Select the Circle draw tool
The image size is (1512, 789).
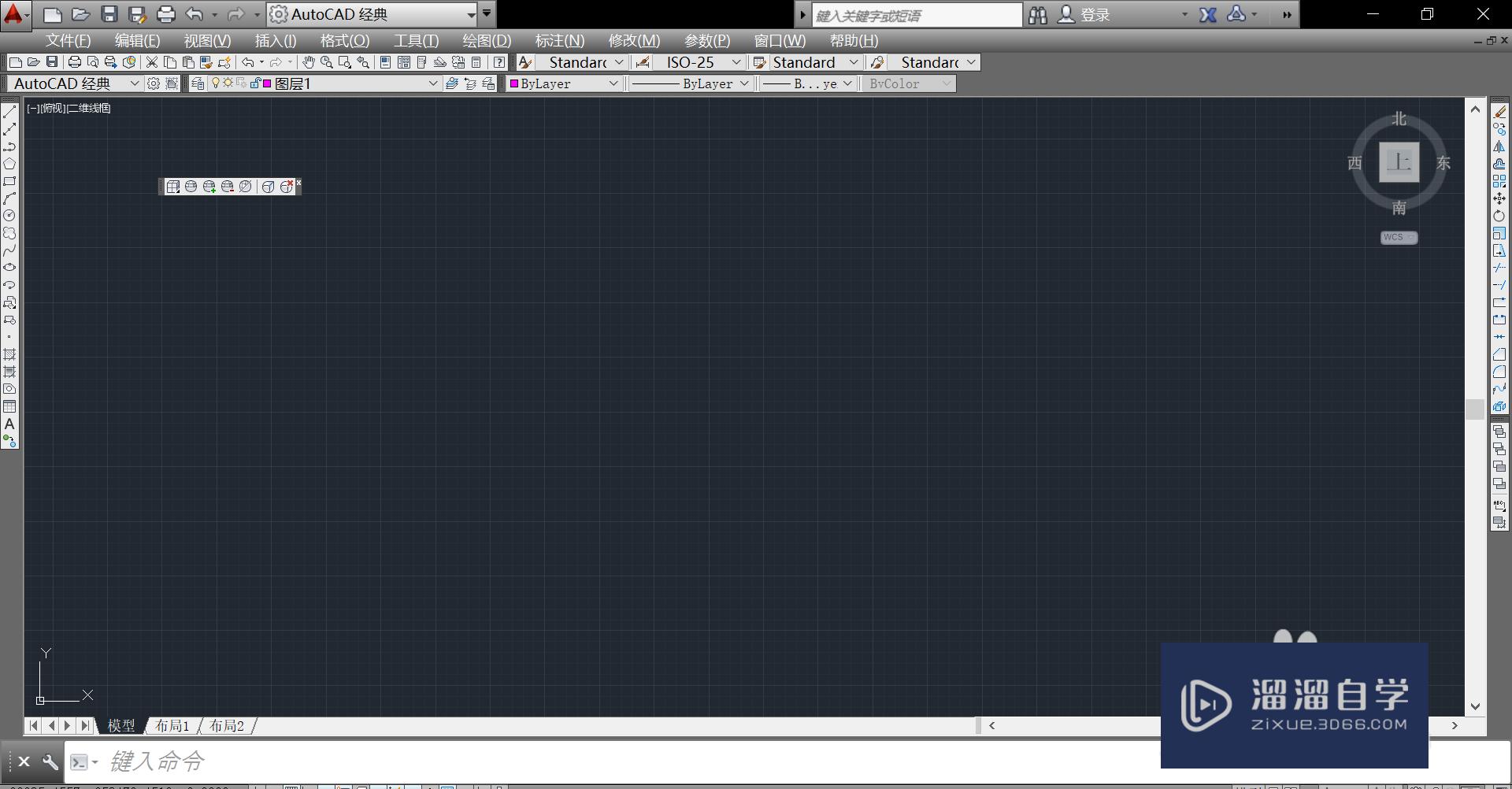tap(9, 216)
